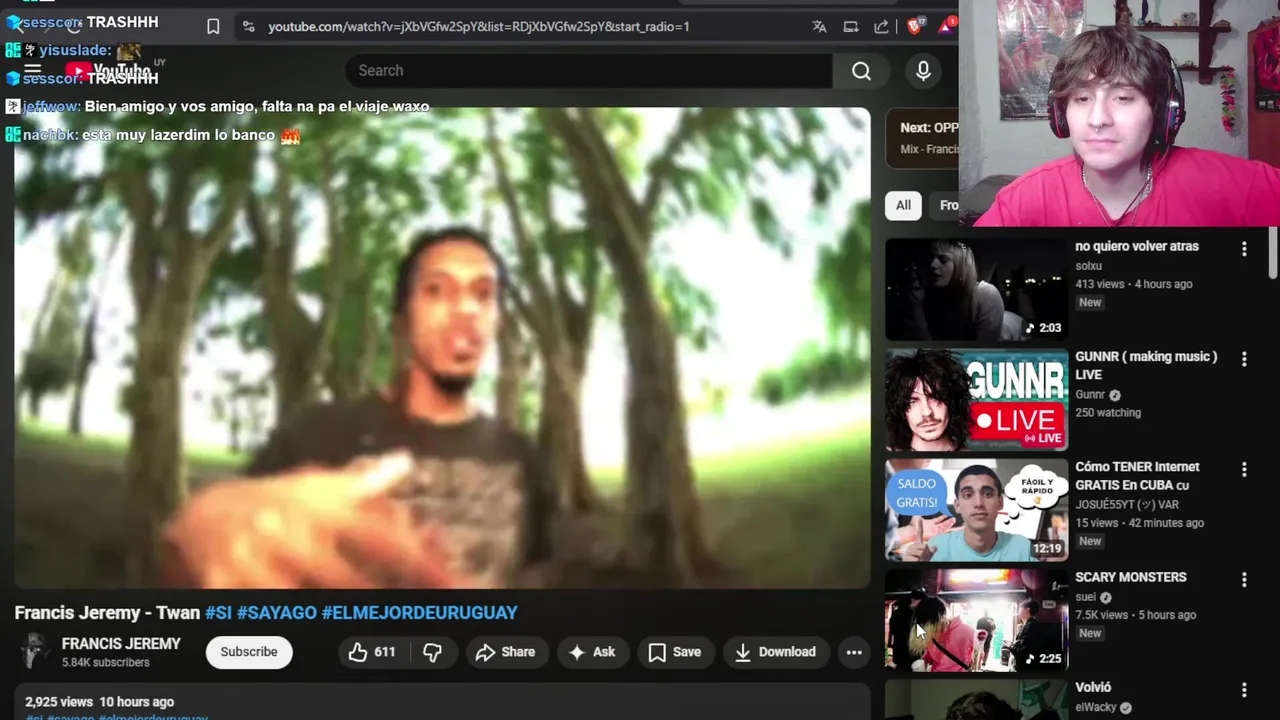
Task: Open options for Volvió video
Action: (1244, 689)
